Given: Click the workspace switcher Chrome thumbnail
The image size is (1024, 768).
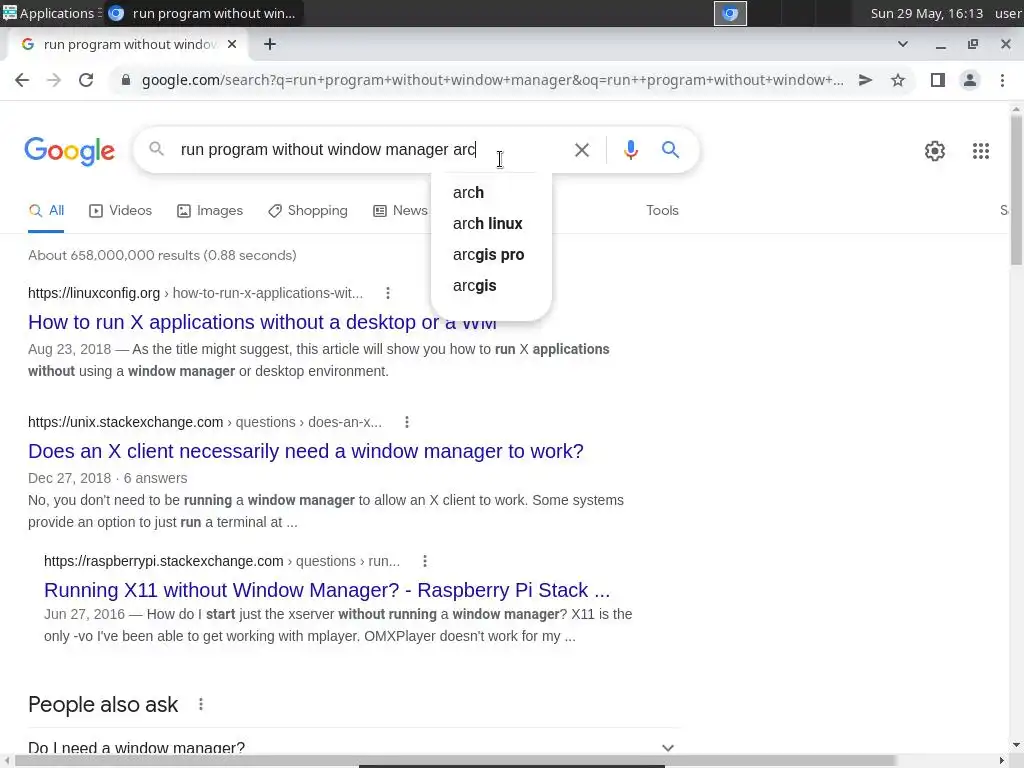Looking at the screenshot, I should click(730, 13).
